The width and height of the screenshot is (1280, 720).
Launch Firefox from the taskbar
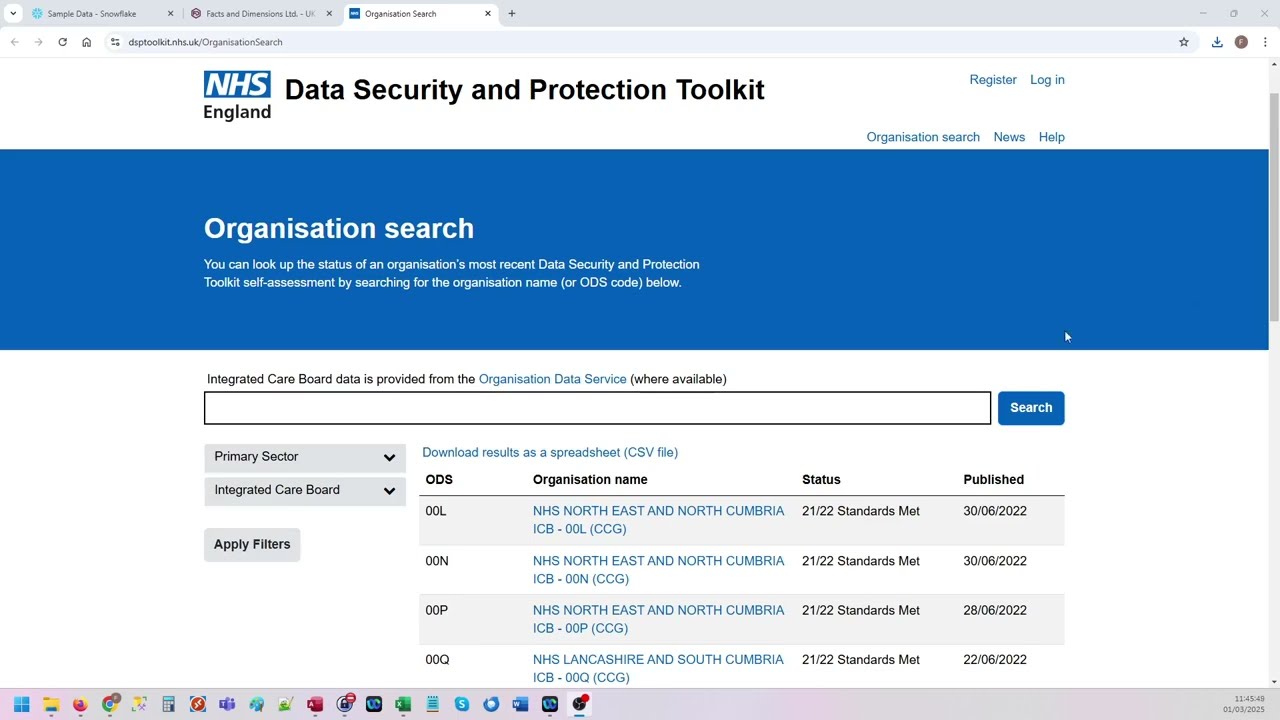(x=80, y=704)
